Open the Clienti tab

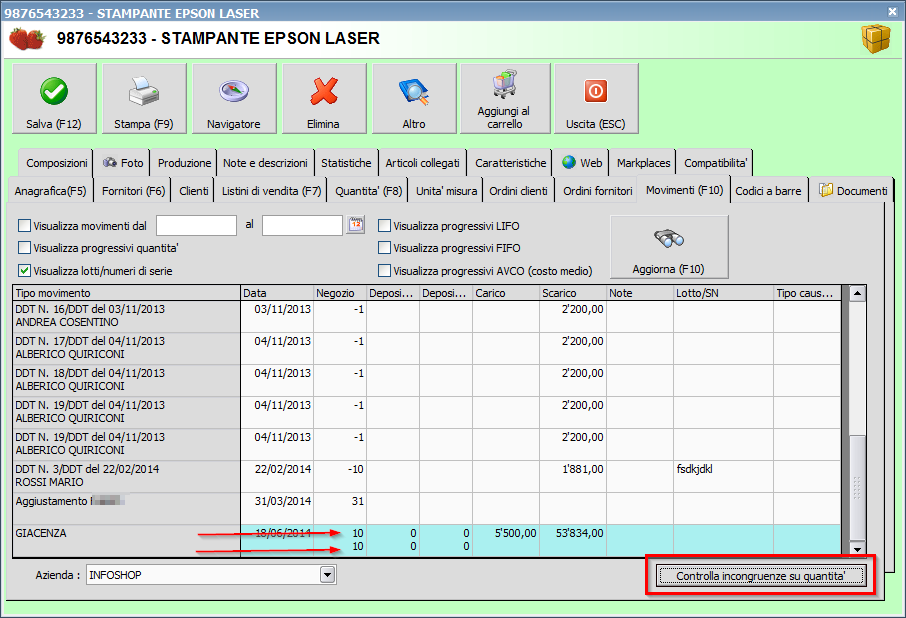194,191
